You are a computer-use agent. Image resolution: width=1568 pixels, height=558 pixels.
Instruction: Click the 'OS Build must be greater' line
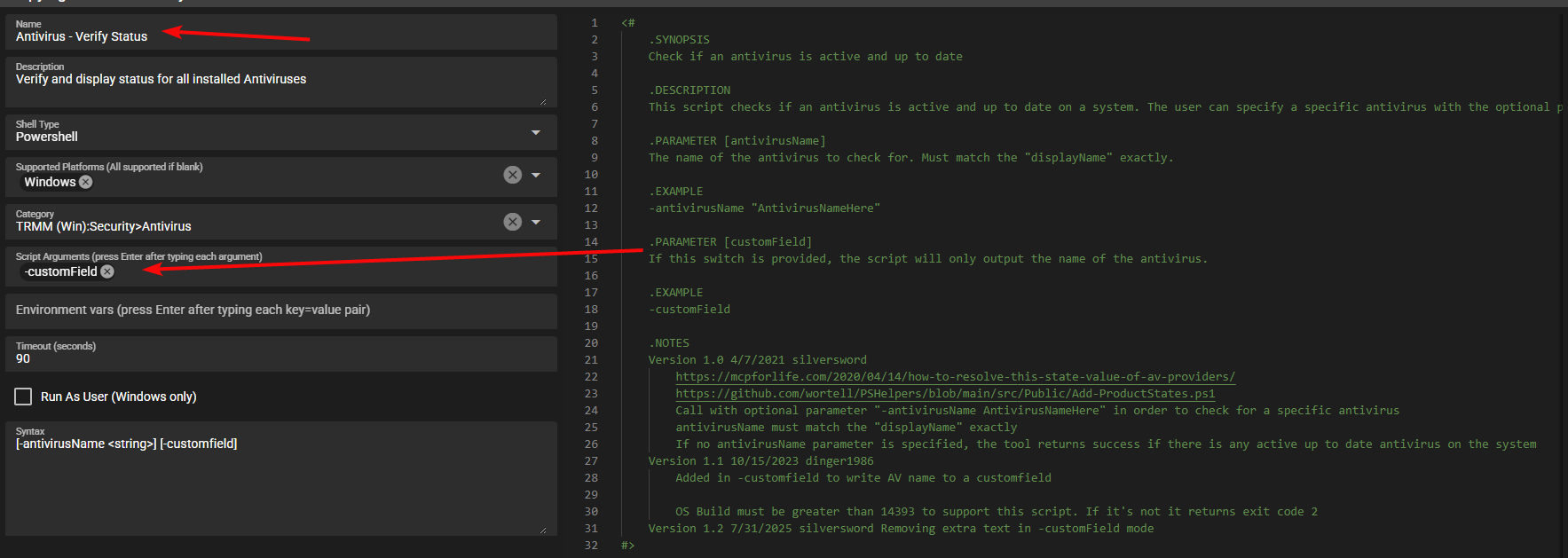997,511
